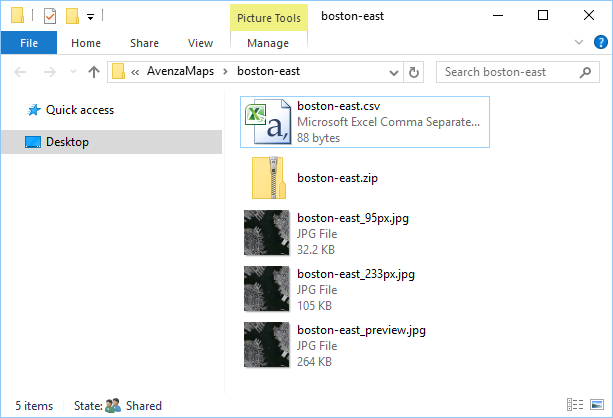Open the recent locations dropdown arrow
Image resolution: width=613 pixels, height=418 pixels.
pyautogui.click(x=73, y=72)
